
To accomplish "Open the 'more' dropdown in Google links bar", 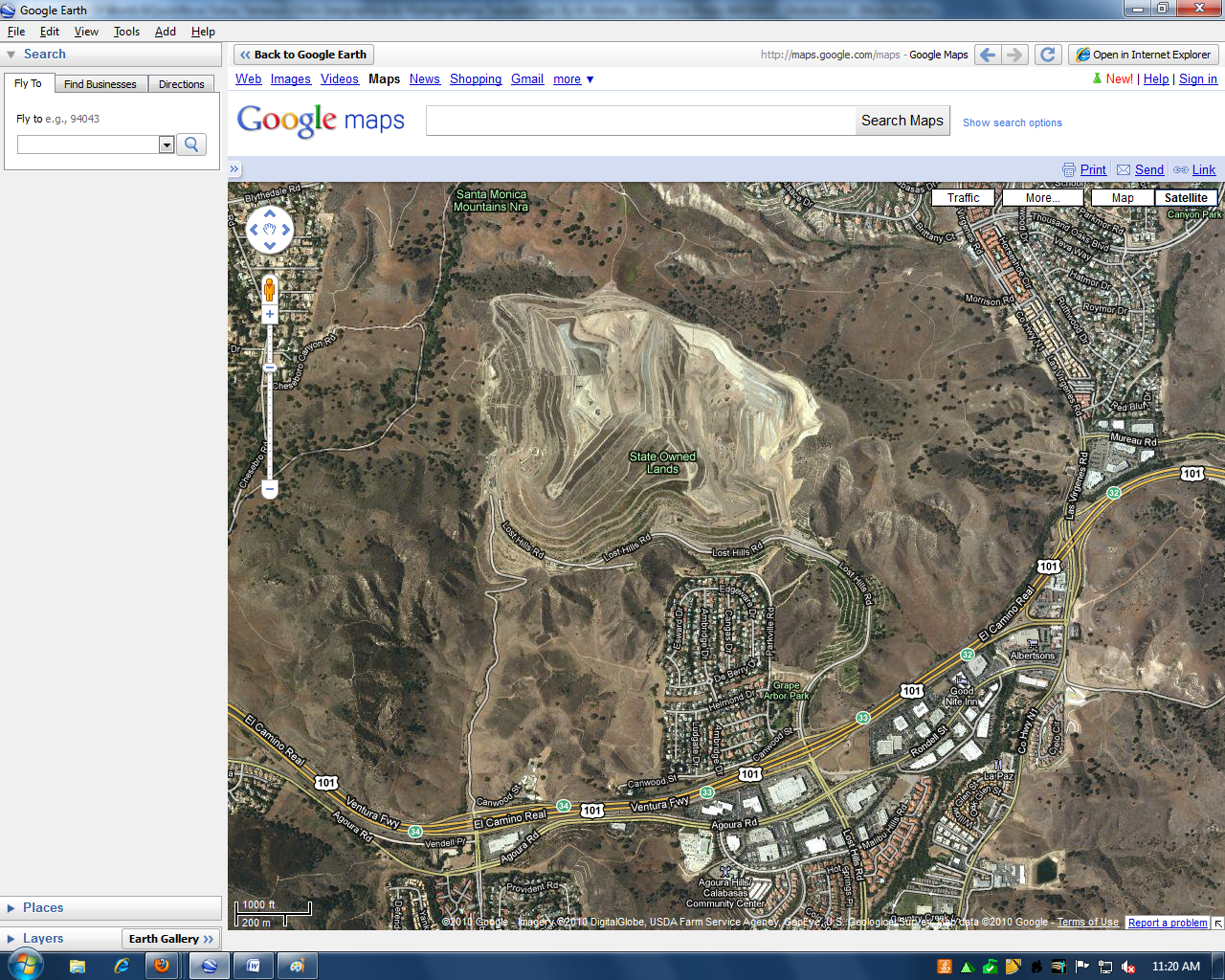I will pyautogui.click(x=571, y=78).
